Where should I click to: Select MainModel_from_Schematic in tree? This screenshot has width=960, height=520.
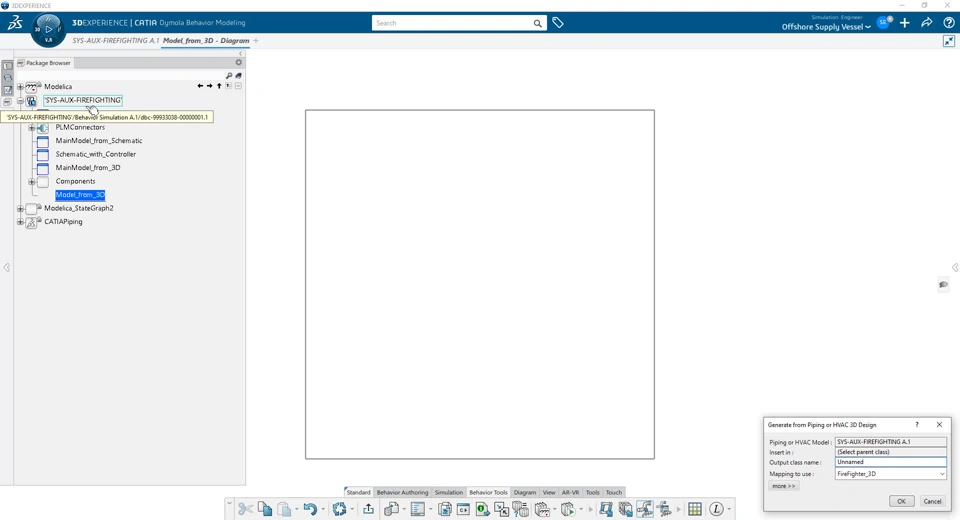[99, 141]
